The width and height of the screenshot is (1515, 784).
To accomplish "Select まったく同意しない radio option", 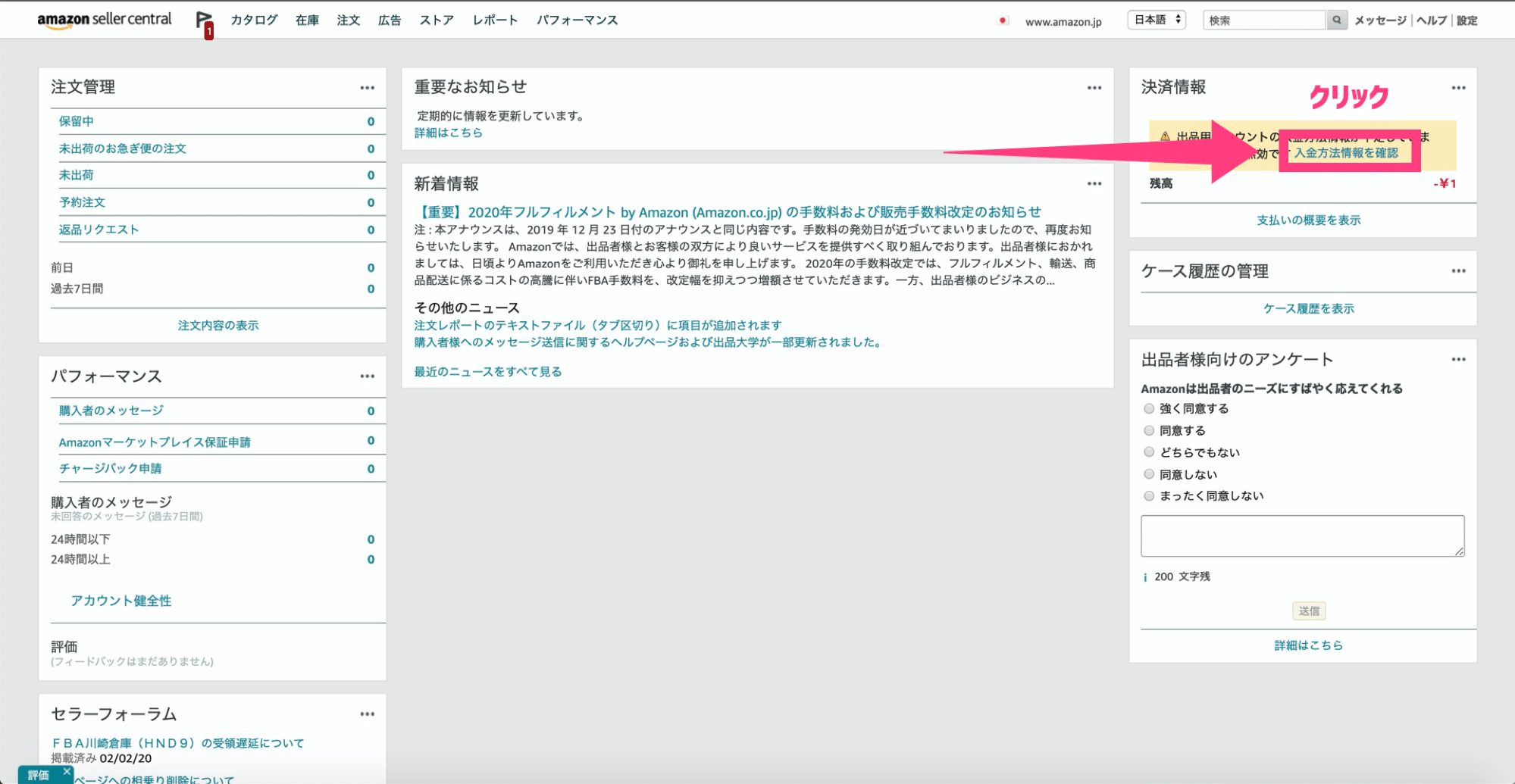I will coord(1149,496).
